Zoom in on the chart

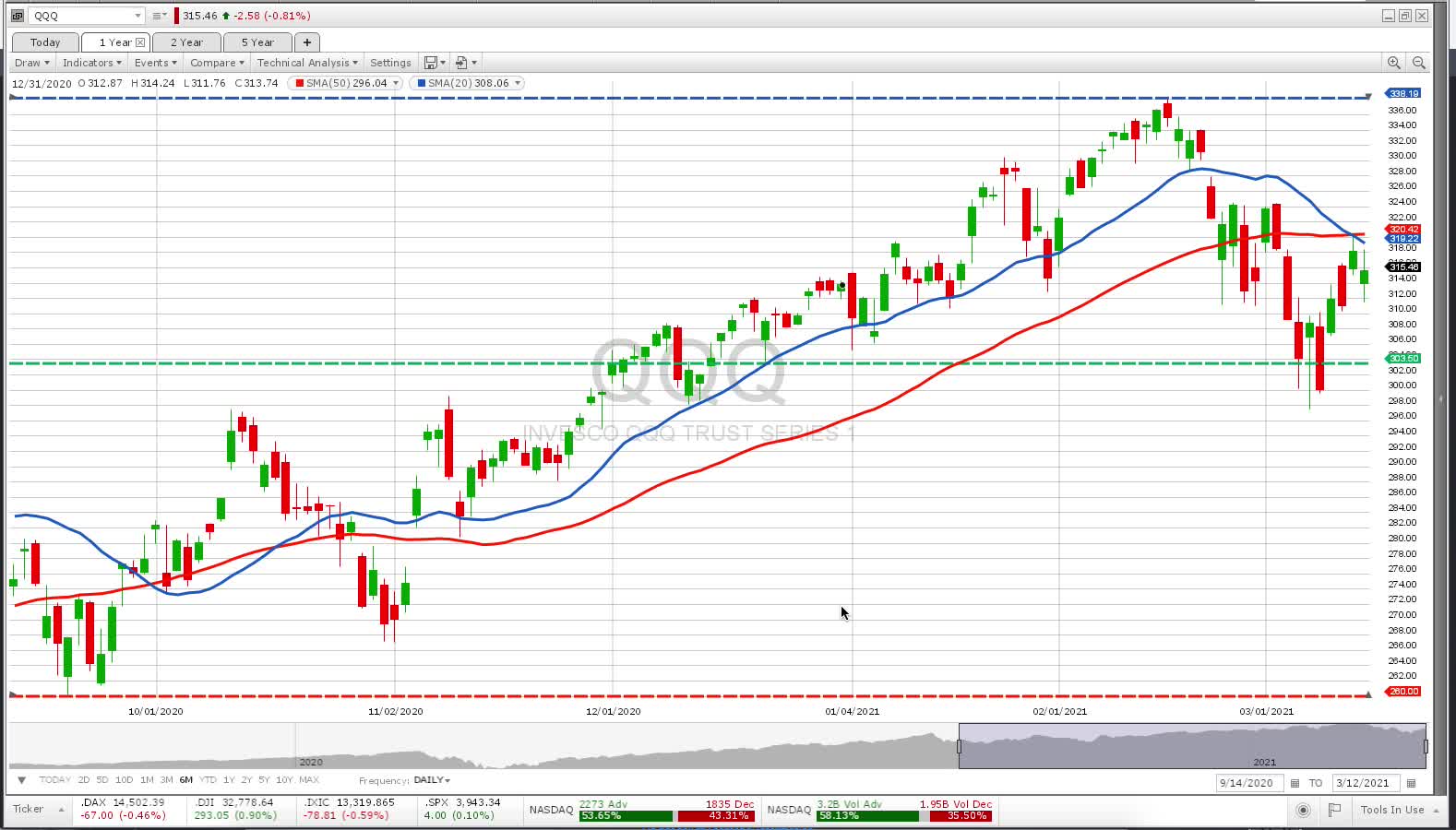click(x=1393, y=63)
